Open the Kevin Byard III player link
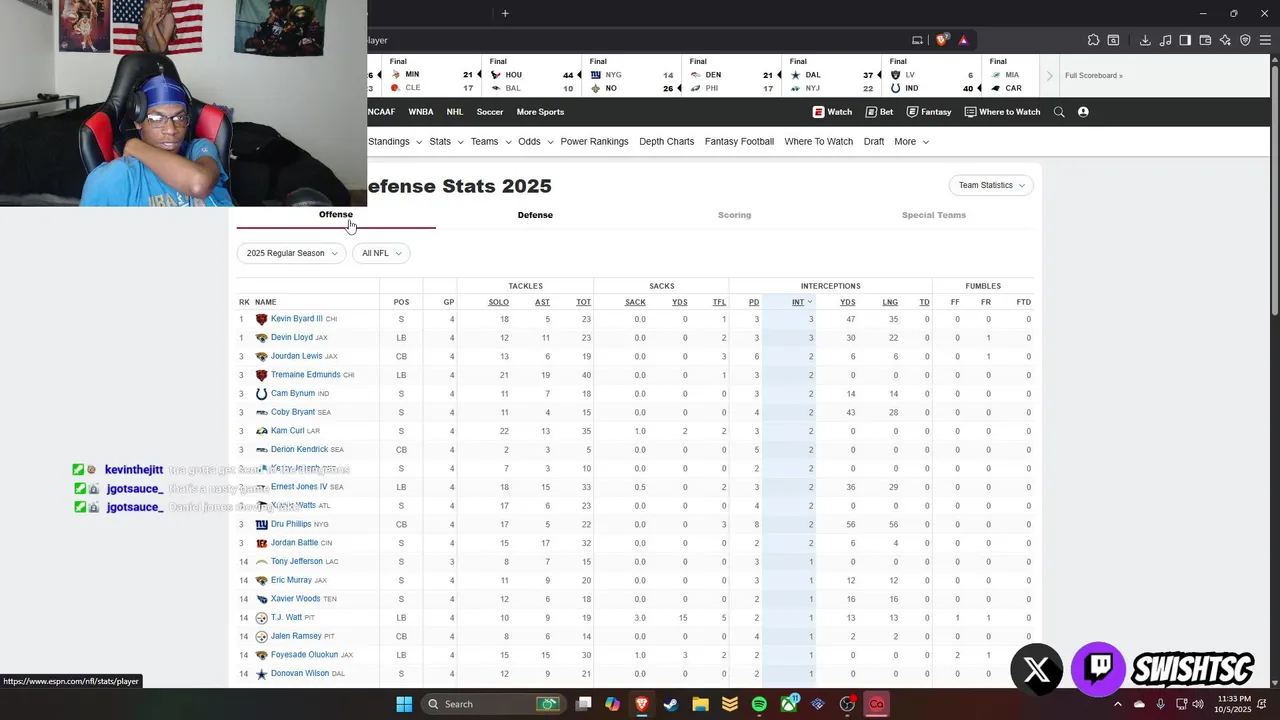This screenshot has height=720, width=1280. click(296, 319)
